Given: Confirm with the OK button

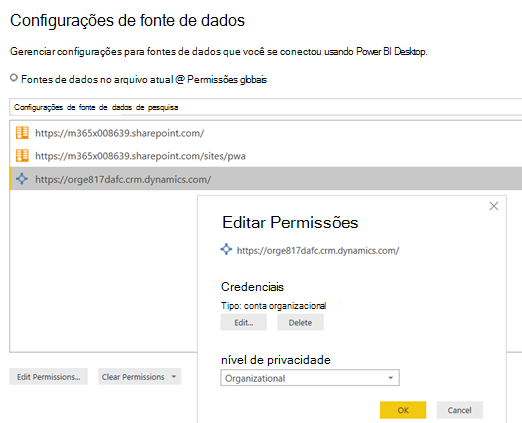Looking at the screenshot, I should pos(403,410).
